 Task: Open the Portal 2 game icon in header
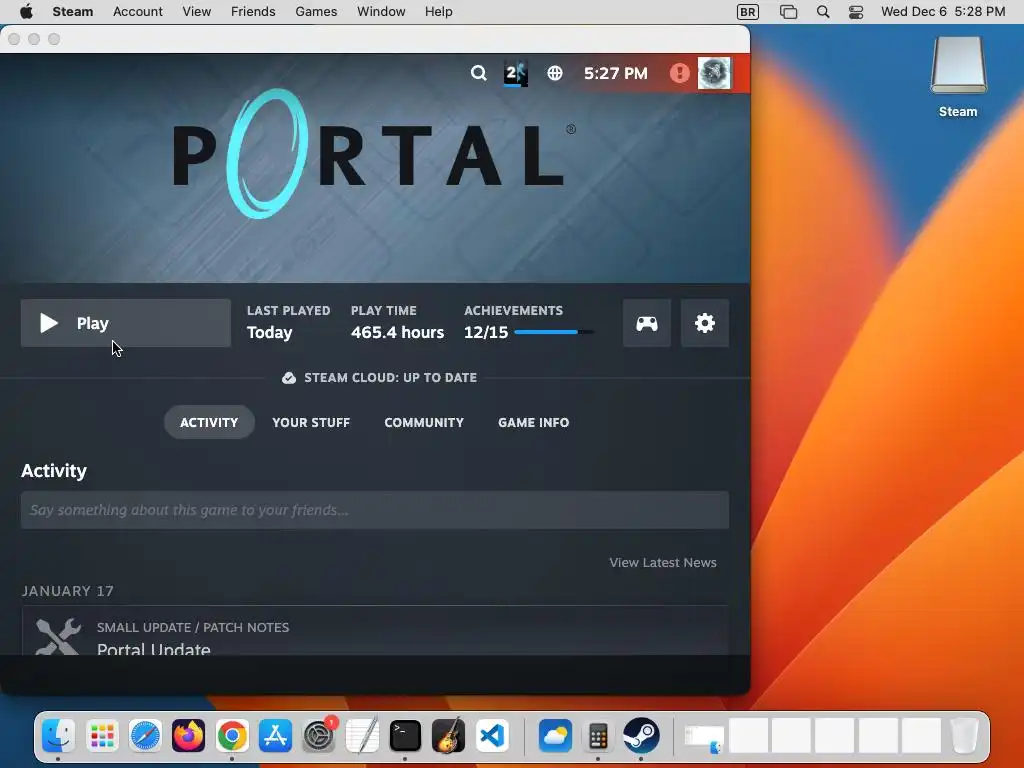(515, 73)
